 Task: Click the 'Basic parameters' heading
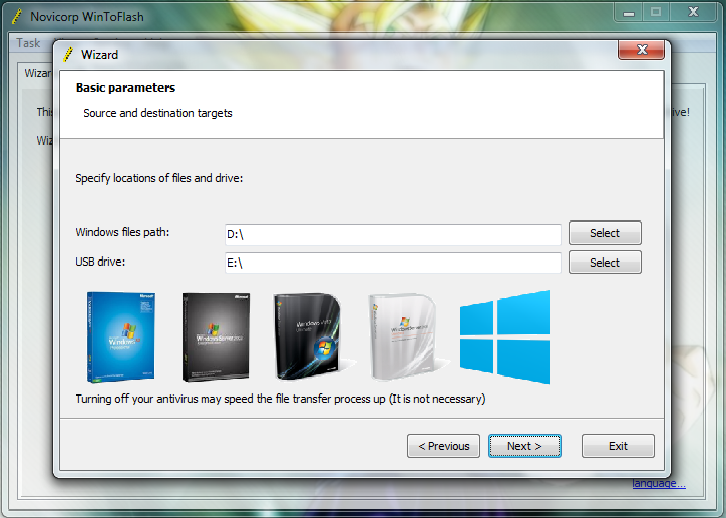pos(125,88)
